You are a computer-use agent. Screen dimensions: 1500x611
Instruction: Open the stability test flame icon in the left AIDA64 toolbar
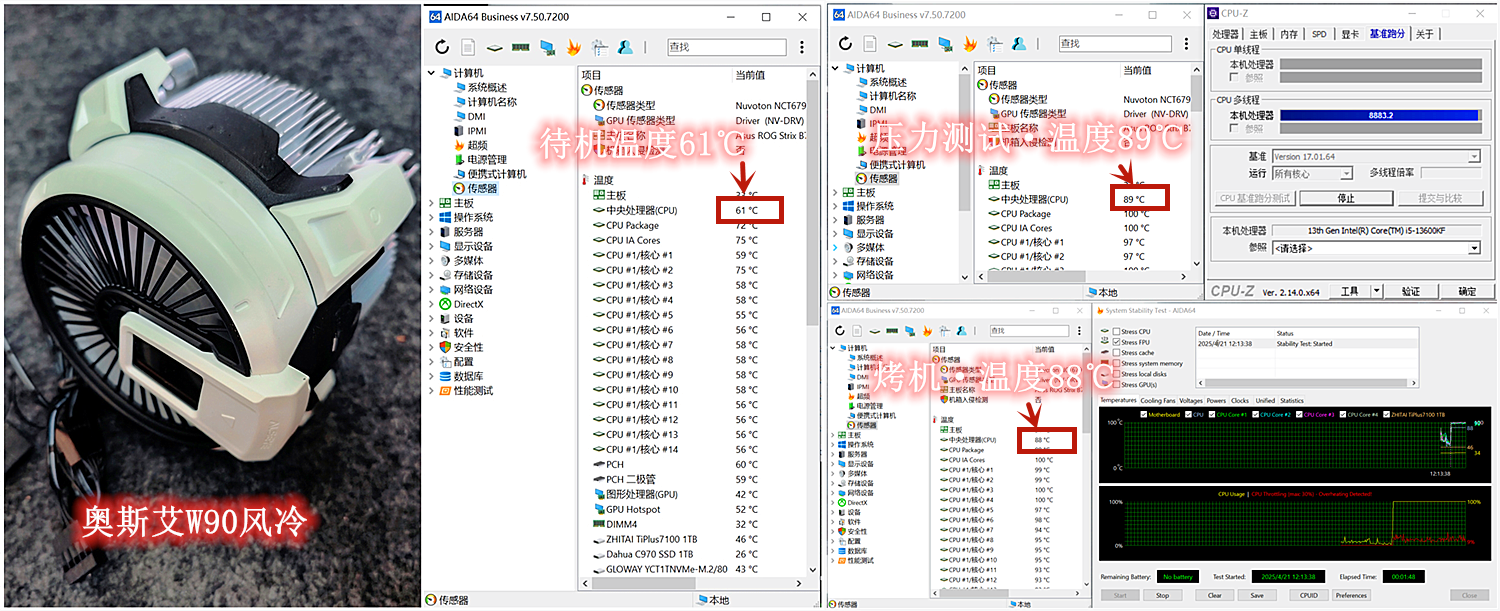573,47
